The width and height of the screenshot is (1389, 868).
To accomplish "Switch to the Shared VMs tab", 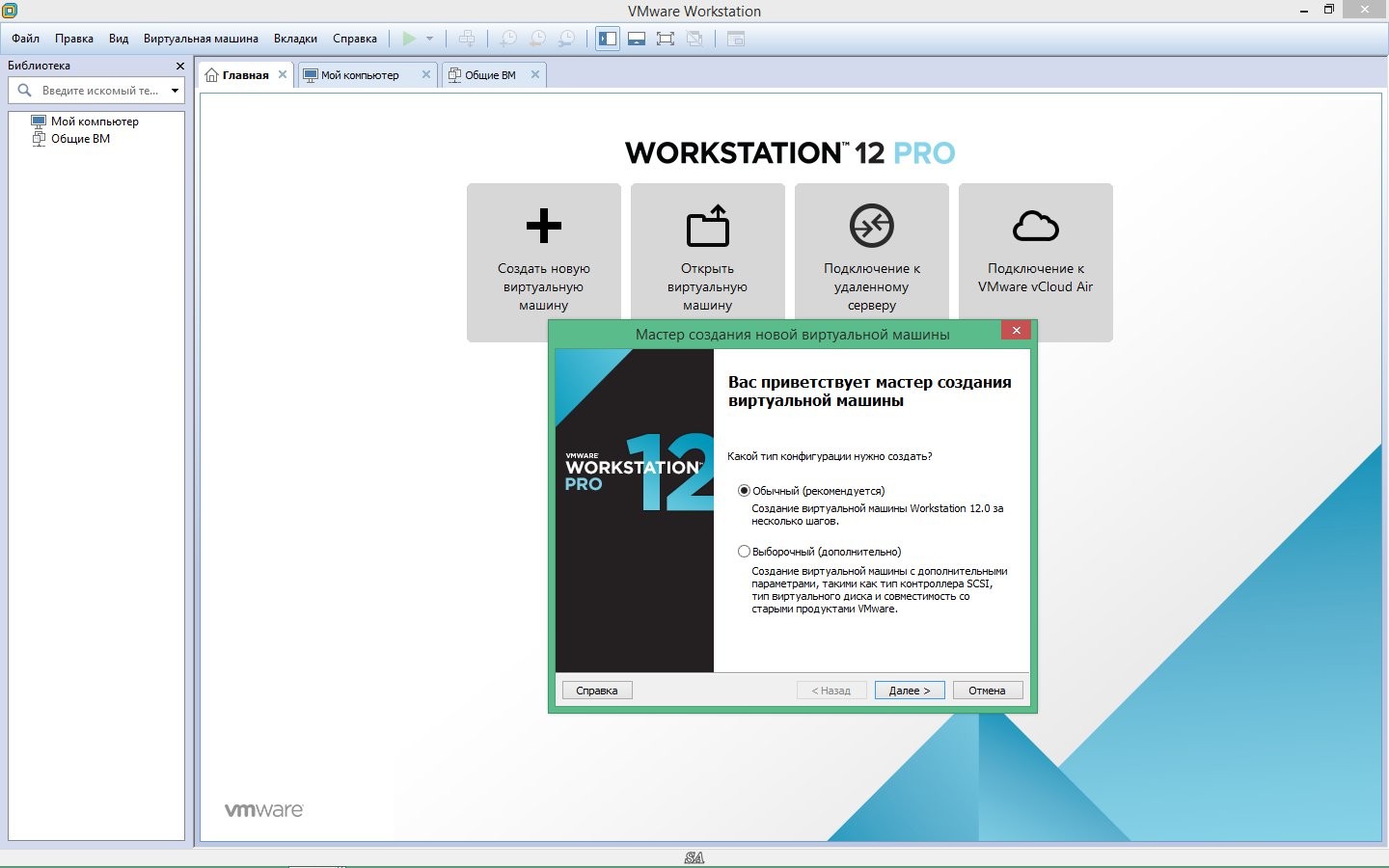I will tap(490, 75).
